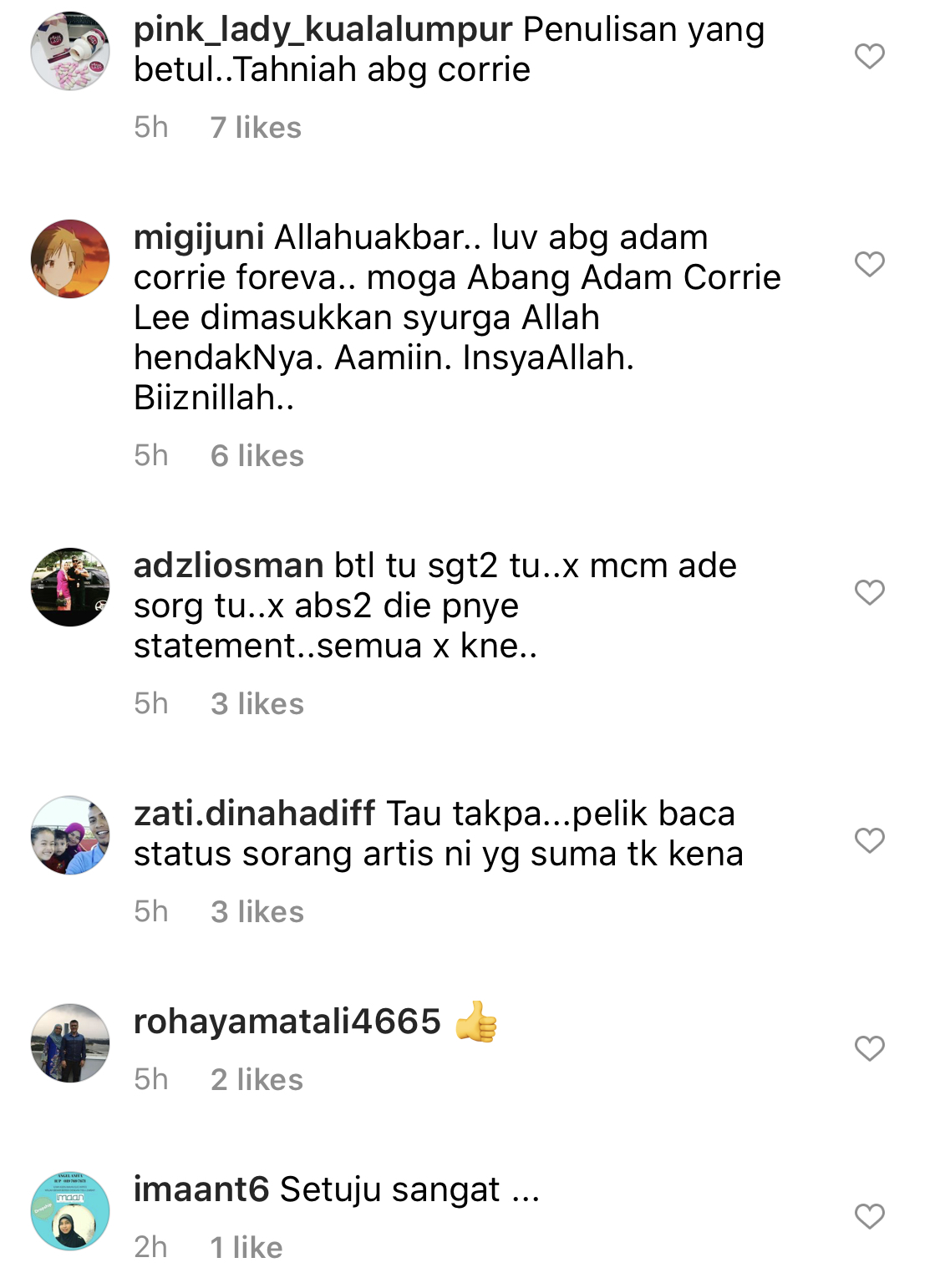View who gave 7 likes
This screenshot has width=940, height=1288.
tap(256, 128)
